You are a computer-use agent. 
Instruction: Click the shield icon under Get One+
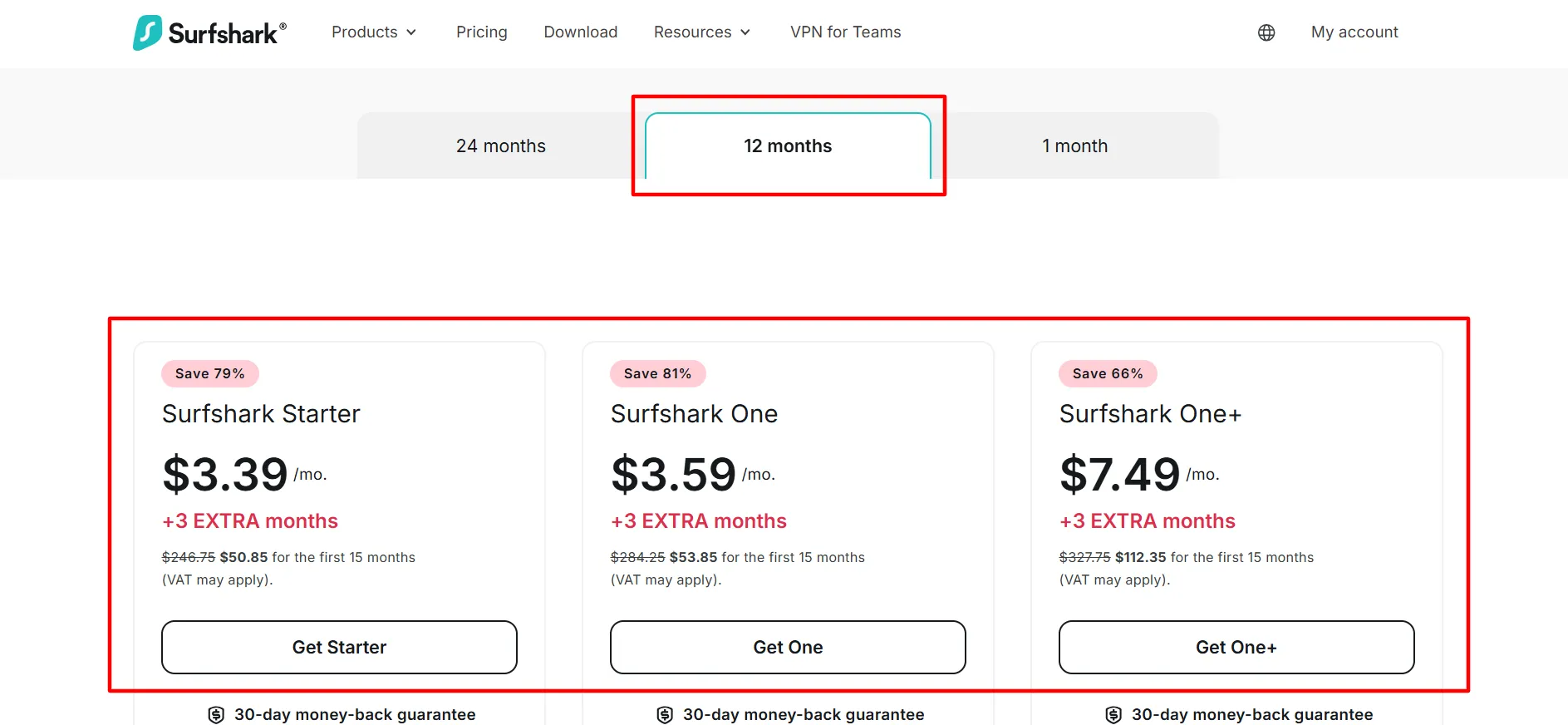[1113, 715]
